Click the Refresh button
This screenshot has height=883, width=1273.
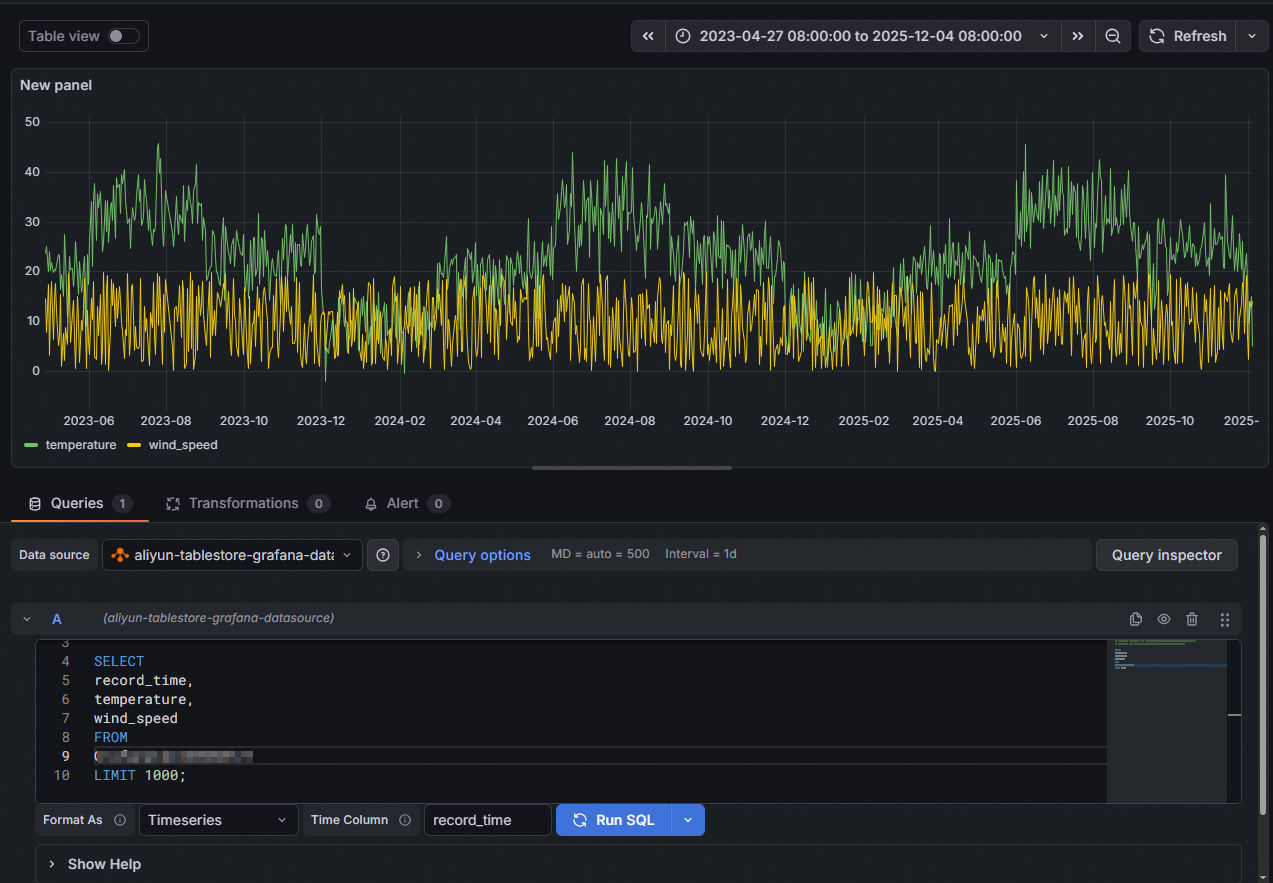1188,36
